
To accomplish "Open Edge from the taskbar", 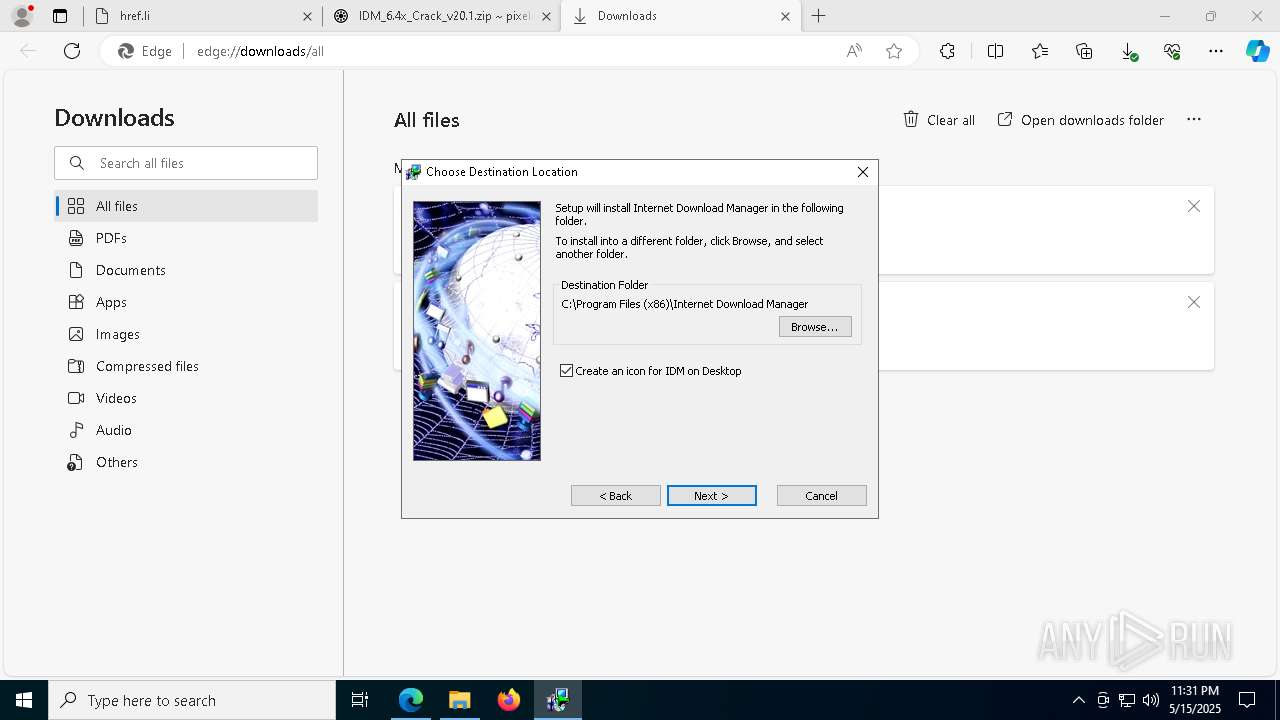I will click(411, 700).
